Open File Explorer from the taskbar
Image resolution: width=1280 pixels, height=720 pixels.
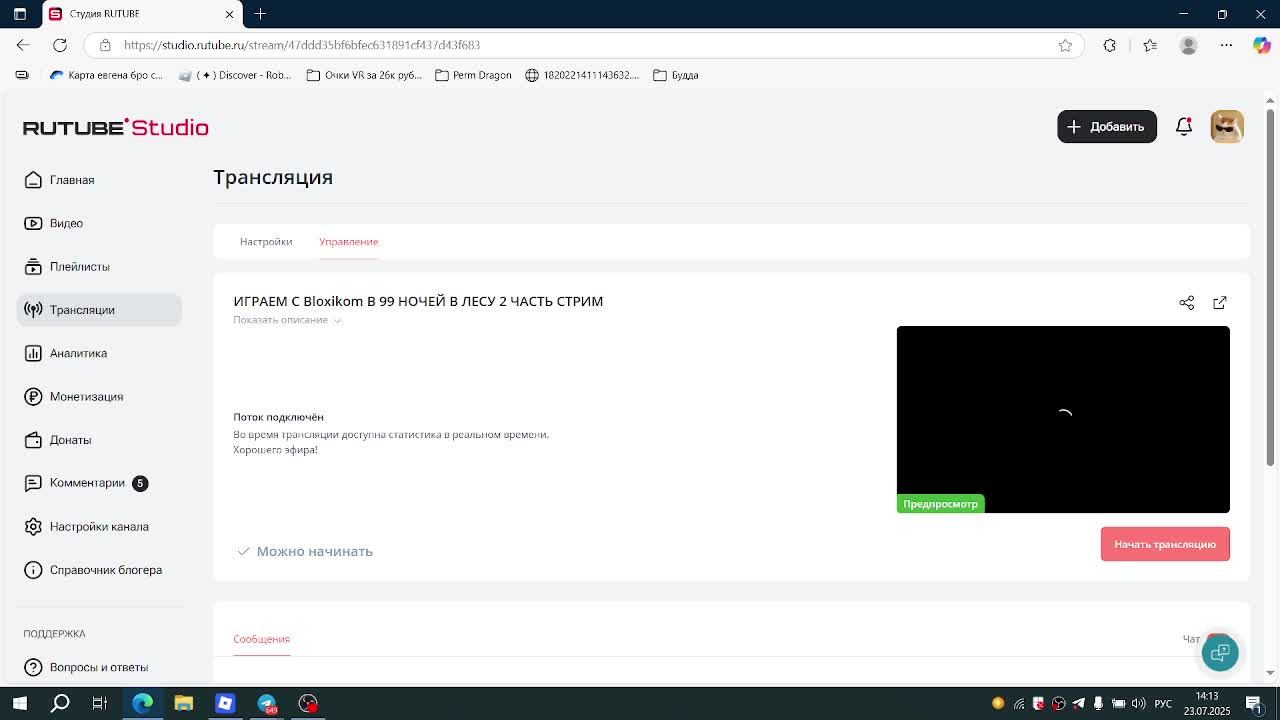(184, 703)
